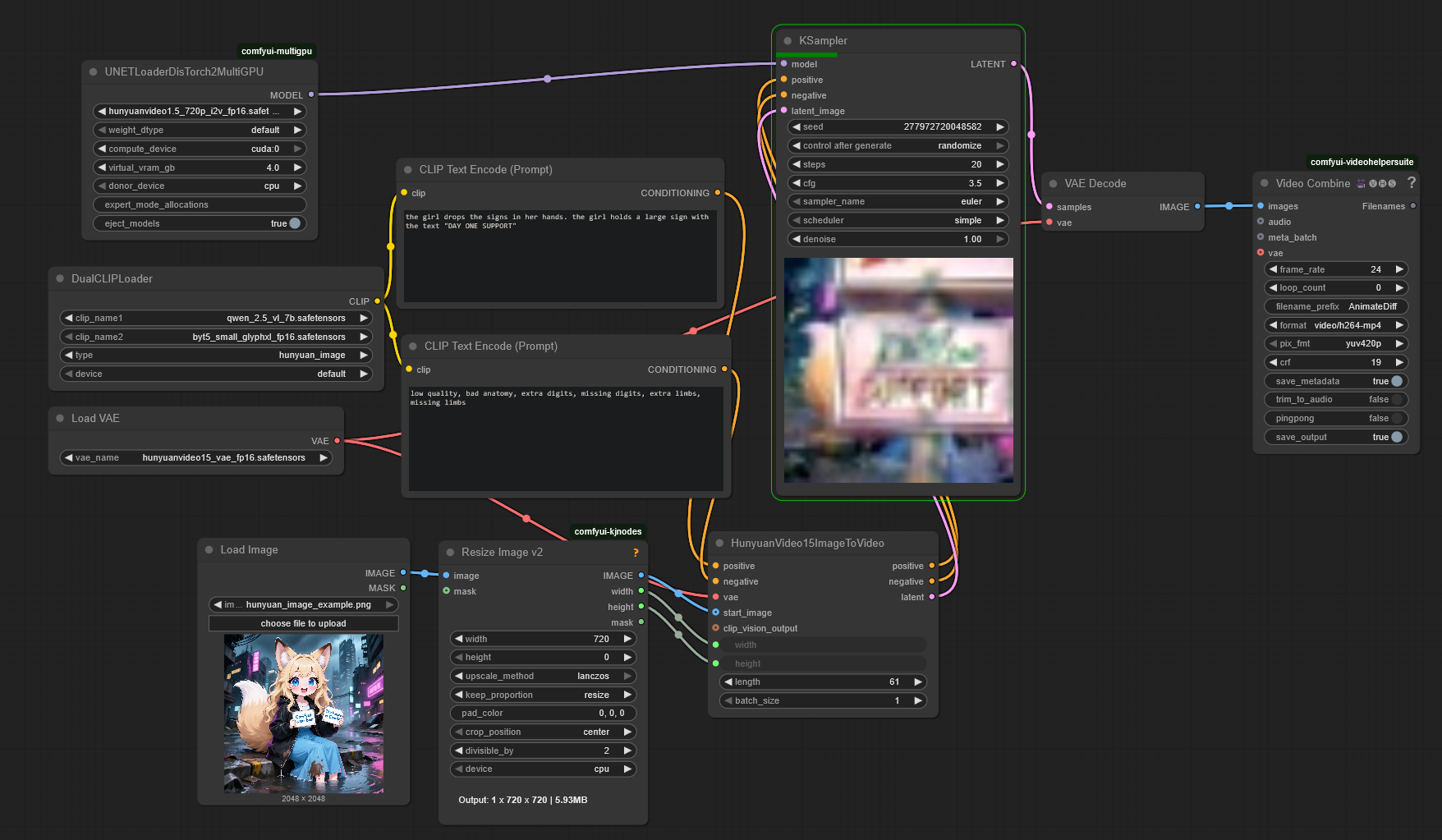Click the MASK output port on Load Image
The width and height of the screenshot is (1442, 840).
(x=403, y=588)
